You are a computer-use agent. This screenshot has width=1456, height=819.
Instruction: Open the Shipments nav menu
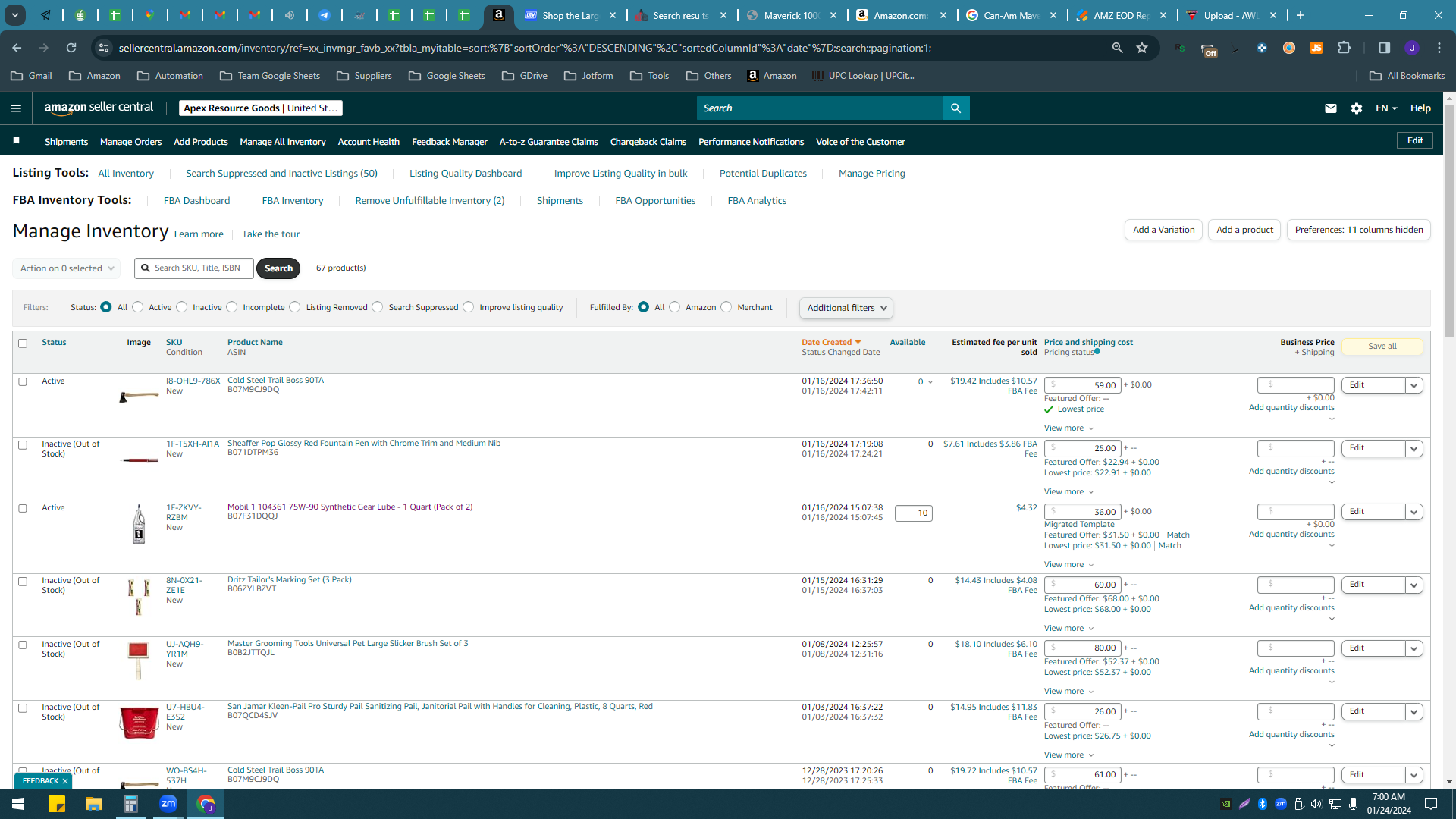coord(66,142)
